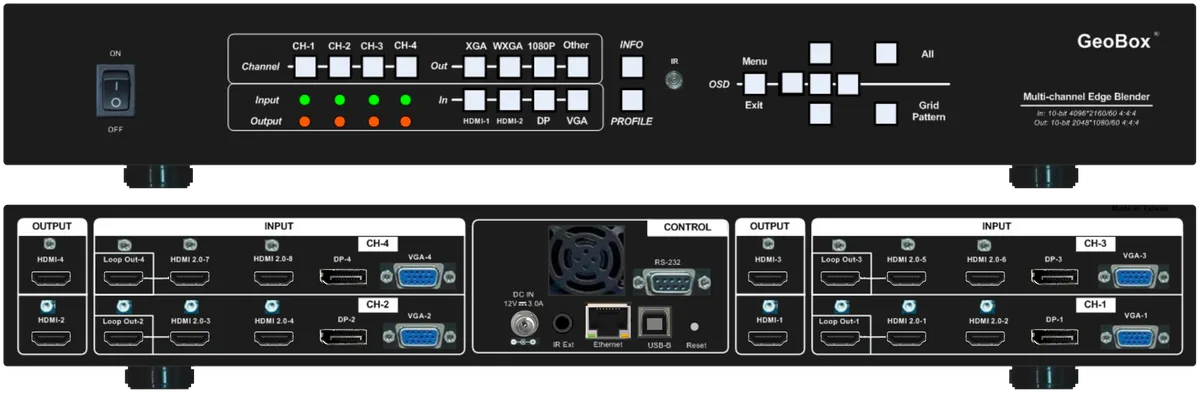Check the green Input LED under CH-1
This screenshot has height=399, width=1200.
(304, 101)
